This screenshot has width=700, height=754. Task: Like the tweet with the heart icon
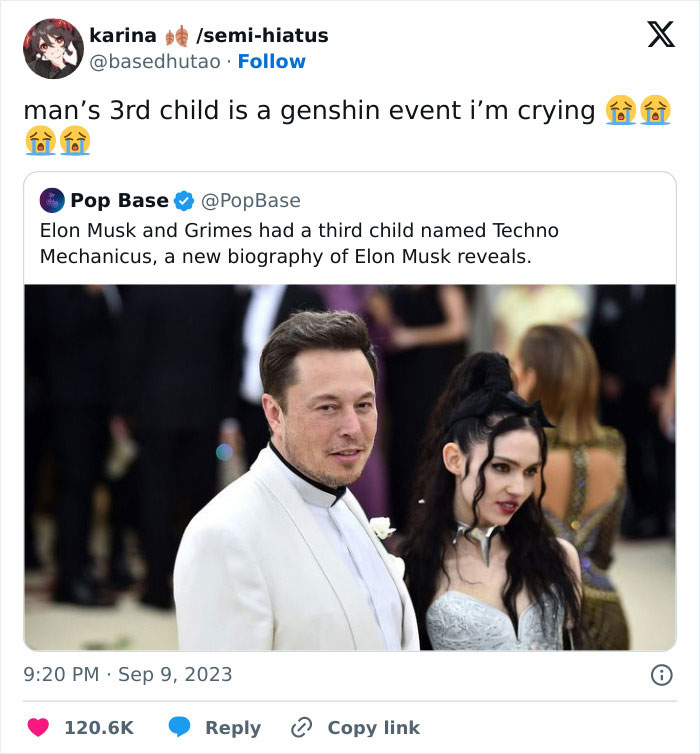point(38,727)
